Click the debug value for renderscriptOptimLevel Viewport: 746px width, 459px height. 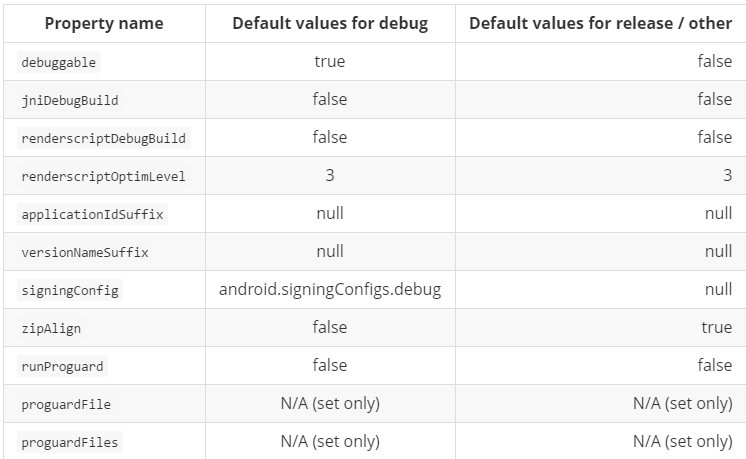coord(329,175)
